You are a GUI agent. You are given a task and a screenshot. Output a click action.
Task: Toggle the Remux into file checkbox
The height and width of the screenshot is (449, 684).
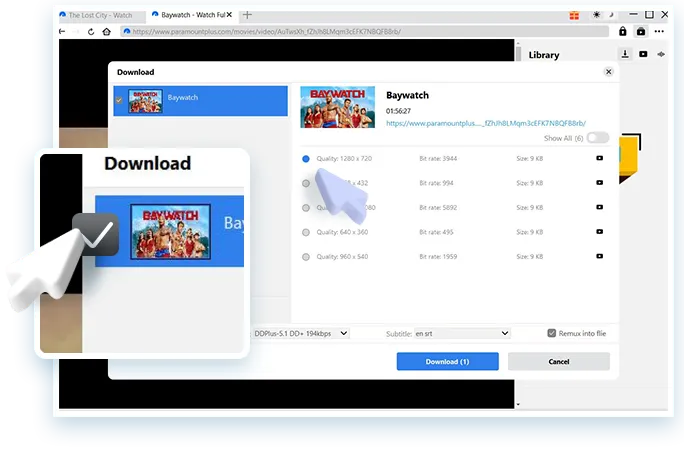pyautogui.click(x=551, y=333)
